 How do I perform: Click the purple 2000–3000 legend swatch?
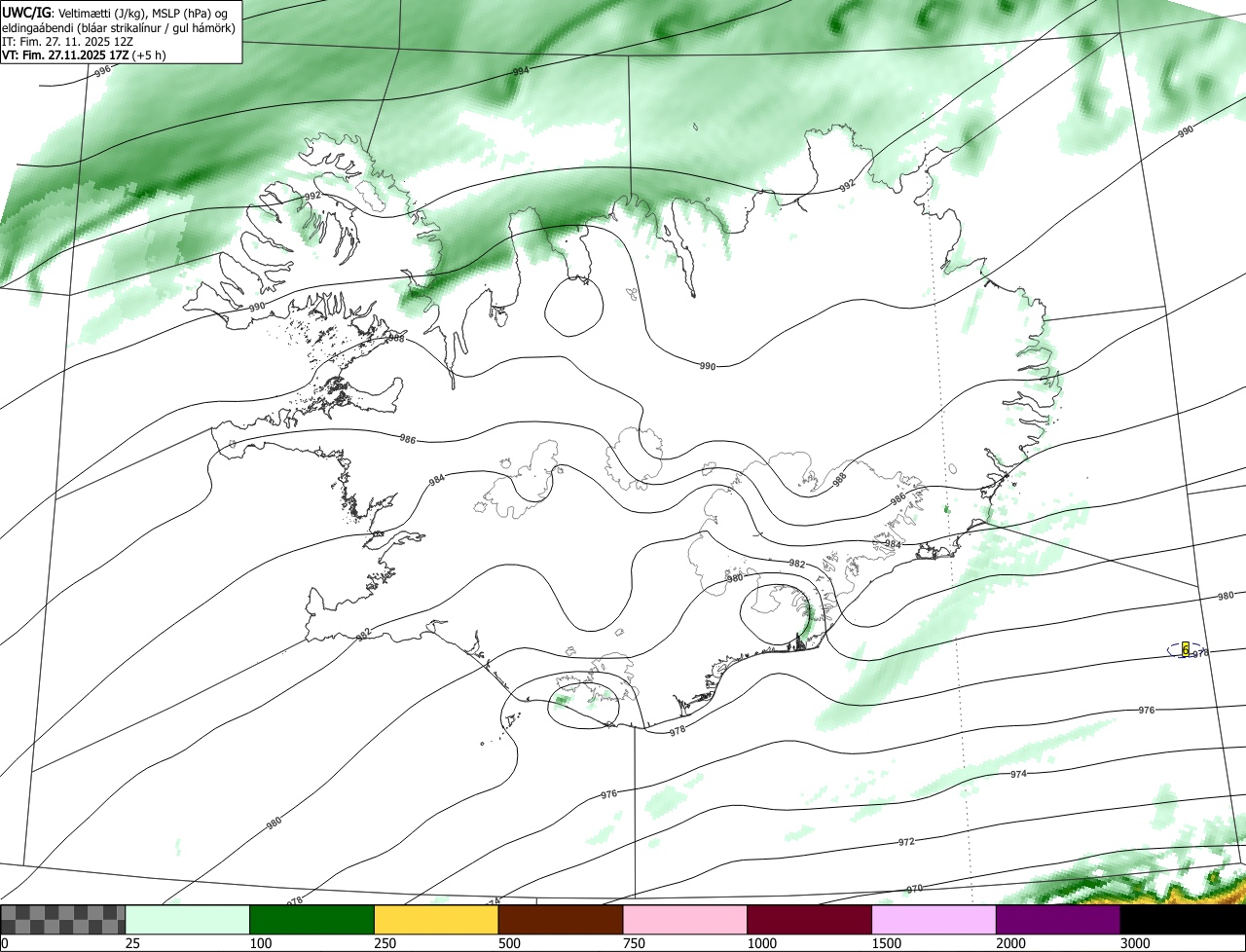tap(1058, 920)
